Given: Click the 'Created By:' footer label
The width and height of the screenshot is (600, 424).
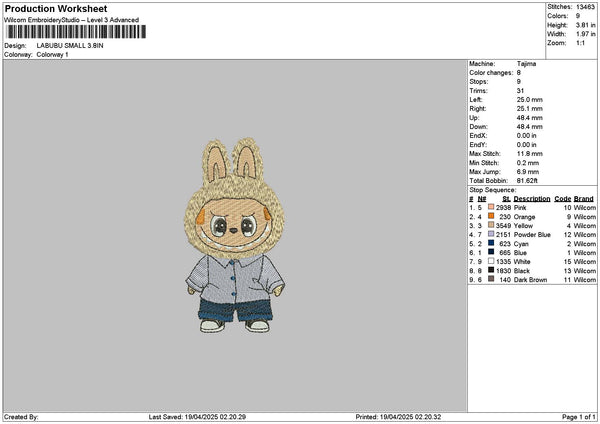Looking at the screenshot, I should coord(21,417).
